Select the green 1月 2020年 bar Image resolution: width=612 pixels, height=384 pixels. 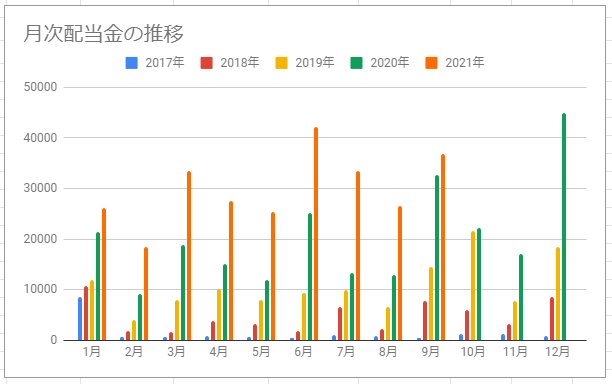click(98, 286)
